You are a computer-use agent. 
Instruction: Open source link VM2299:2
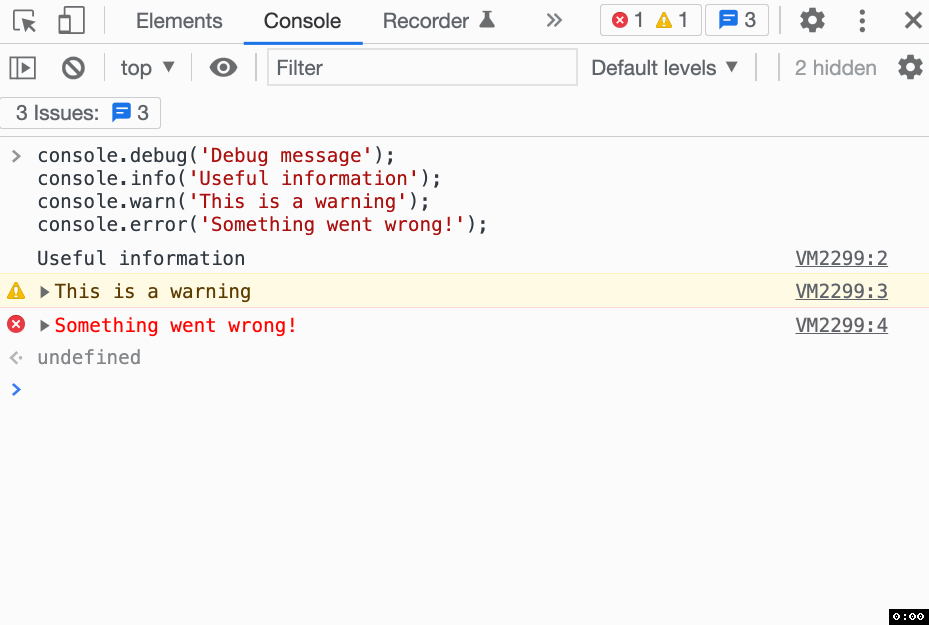pos(841,258)
